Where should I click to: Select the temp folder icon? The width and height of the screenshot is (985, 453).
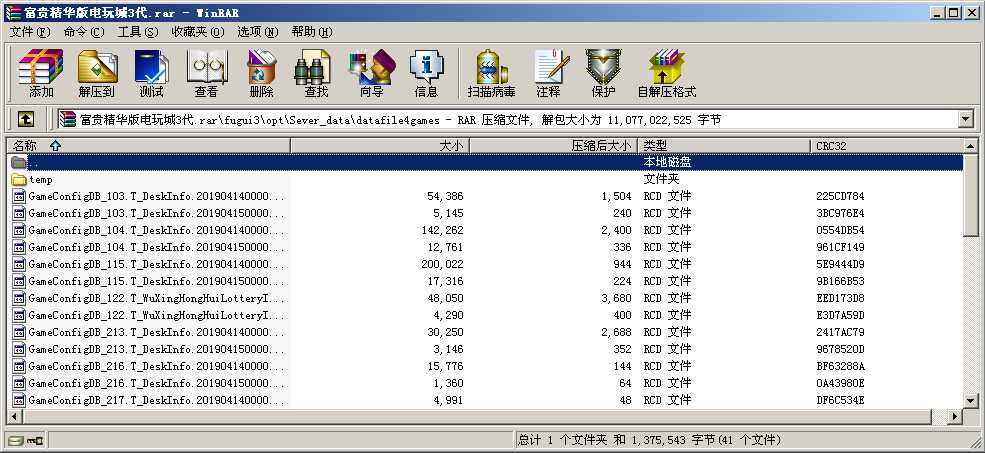point(19,180)
